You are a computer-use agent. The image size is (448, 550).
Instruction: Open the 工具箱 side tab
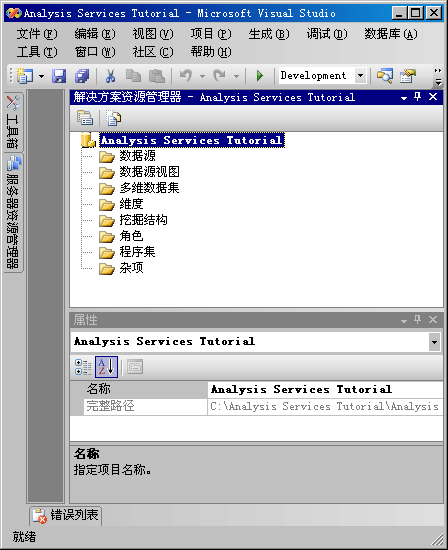13,122
